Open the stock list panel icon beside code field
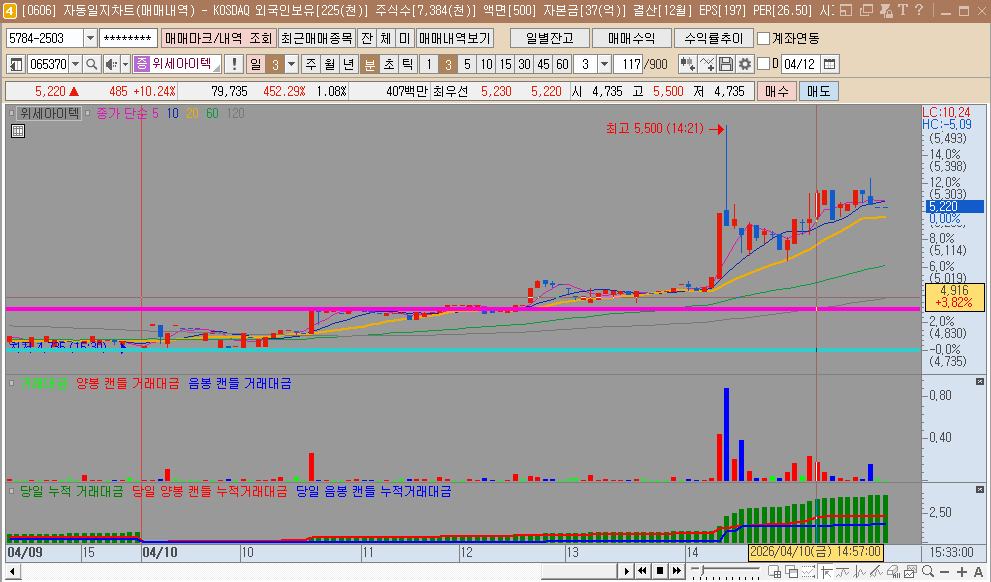Image resolution: width=991 pixels, height=582 pixels. (16, 64)
